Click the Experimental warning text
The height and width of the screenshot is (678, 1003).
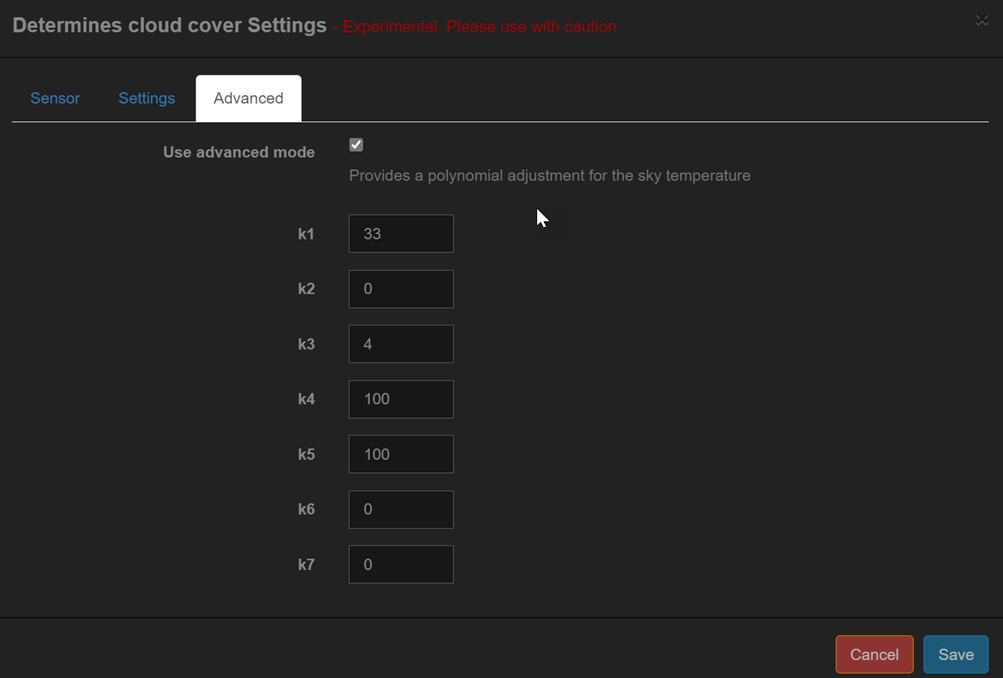pos(477,26)
